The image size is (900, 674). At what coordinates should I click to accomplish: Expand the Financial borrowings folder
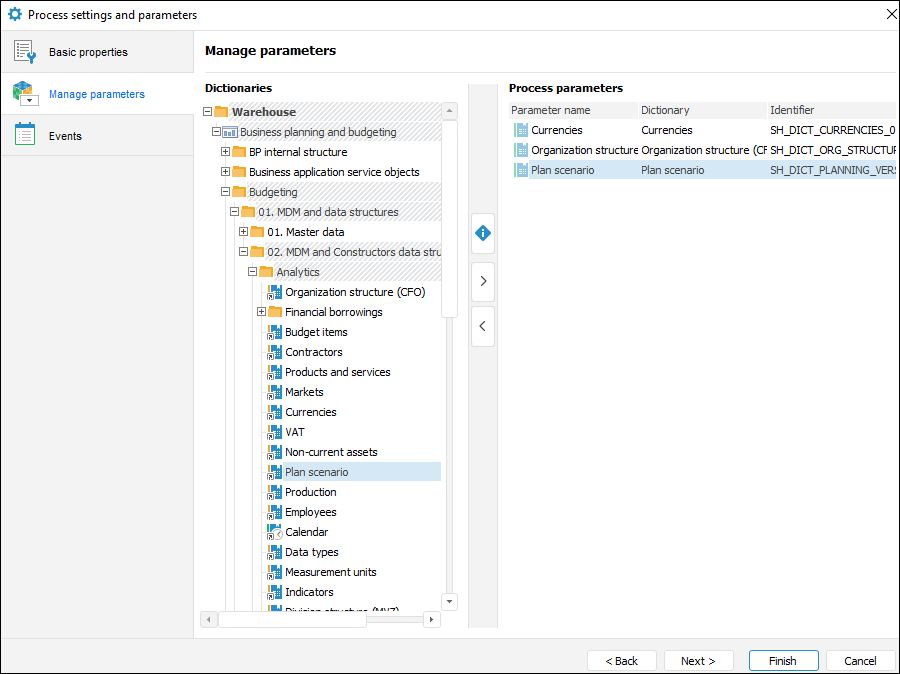click(x=262, y=312)
